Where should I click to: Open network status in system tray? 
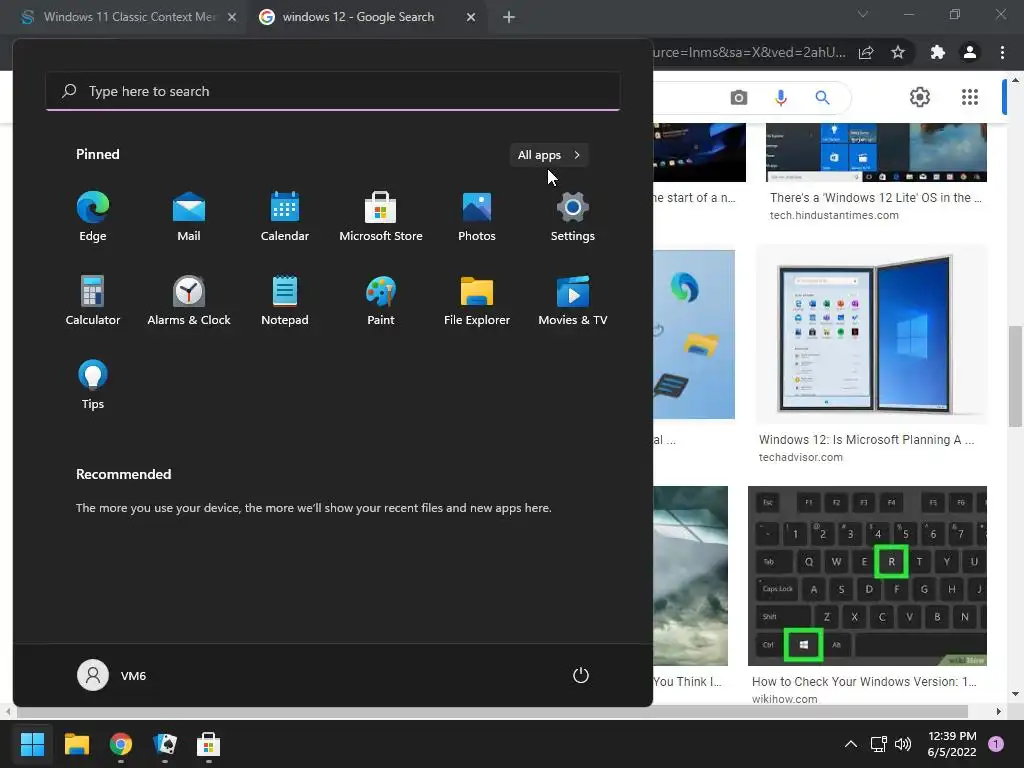tap(878, 744)
